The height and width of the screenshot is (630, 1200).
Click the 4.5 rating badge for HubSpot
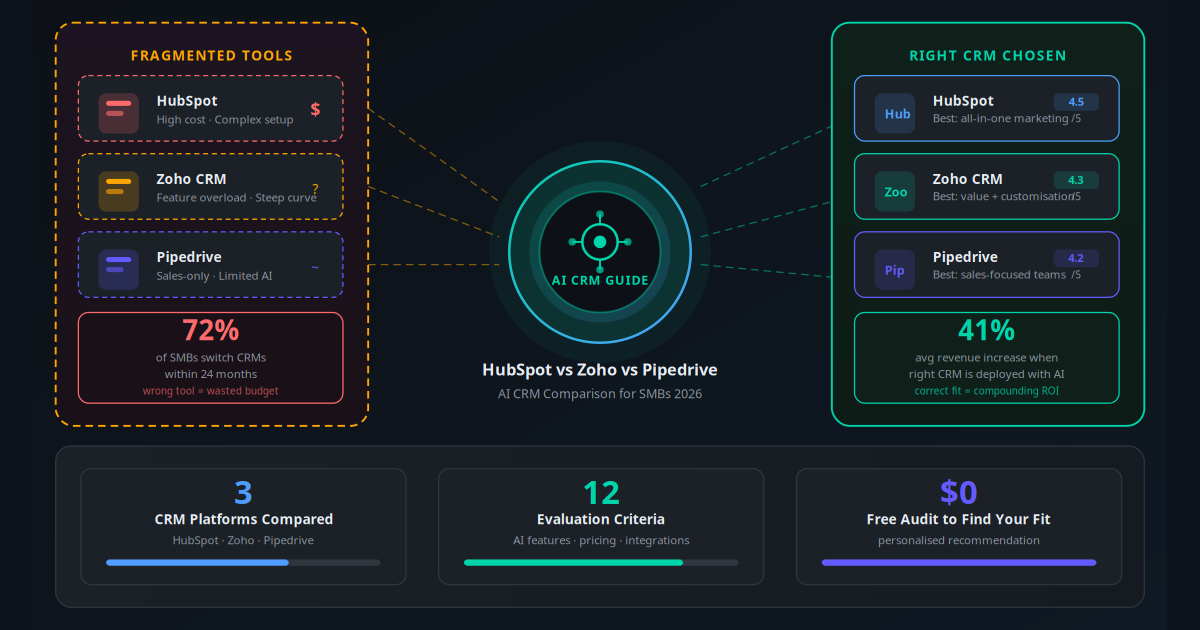(x=1076, y=102)
